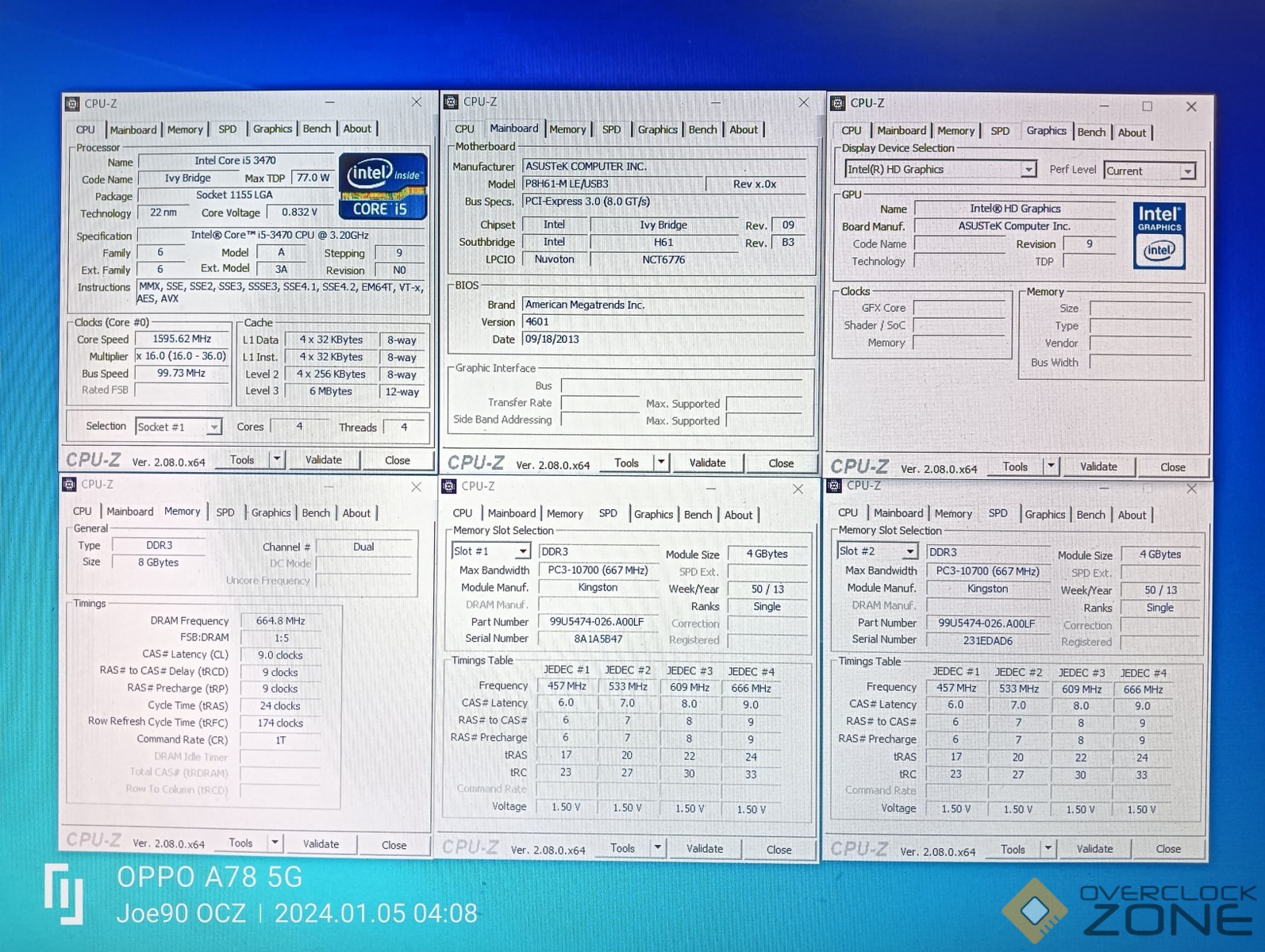The width and height of the screenshot is (1265, 952).
Task: Expand the Intel(R) HD Graphics display device dropdown
Action: (1029, 170)
